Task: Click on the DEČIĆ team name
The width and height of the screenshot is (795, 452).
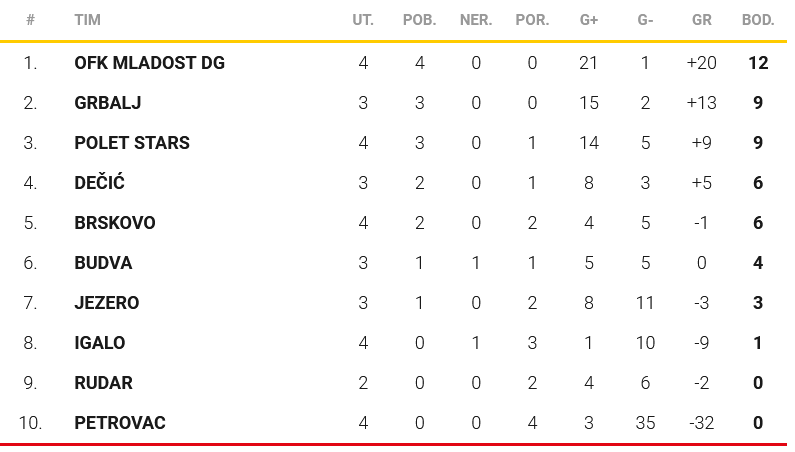Action: 99,183
